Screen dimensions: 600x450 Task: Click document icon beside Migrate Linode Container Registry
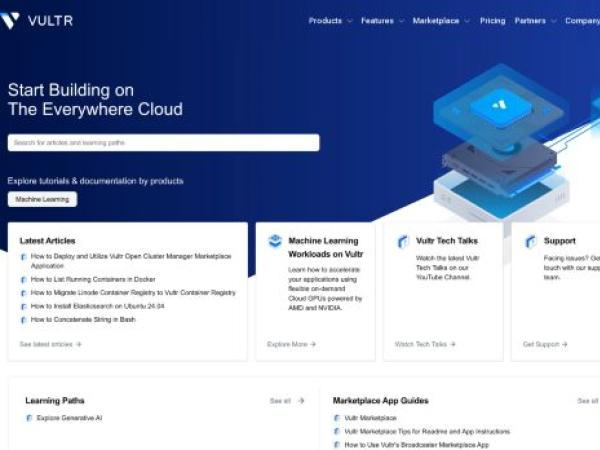(x=23, y=293)
